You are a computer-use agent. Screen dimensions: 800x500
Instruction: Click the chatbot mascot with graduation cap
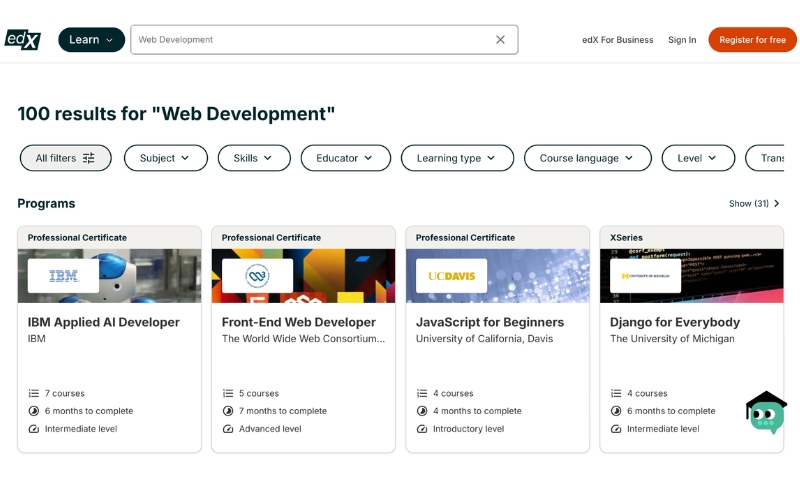(766, 412)
